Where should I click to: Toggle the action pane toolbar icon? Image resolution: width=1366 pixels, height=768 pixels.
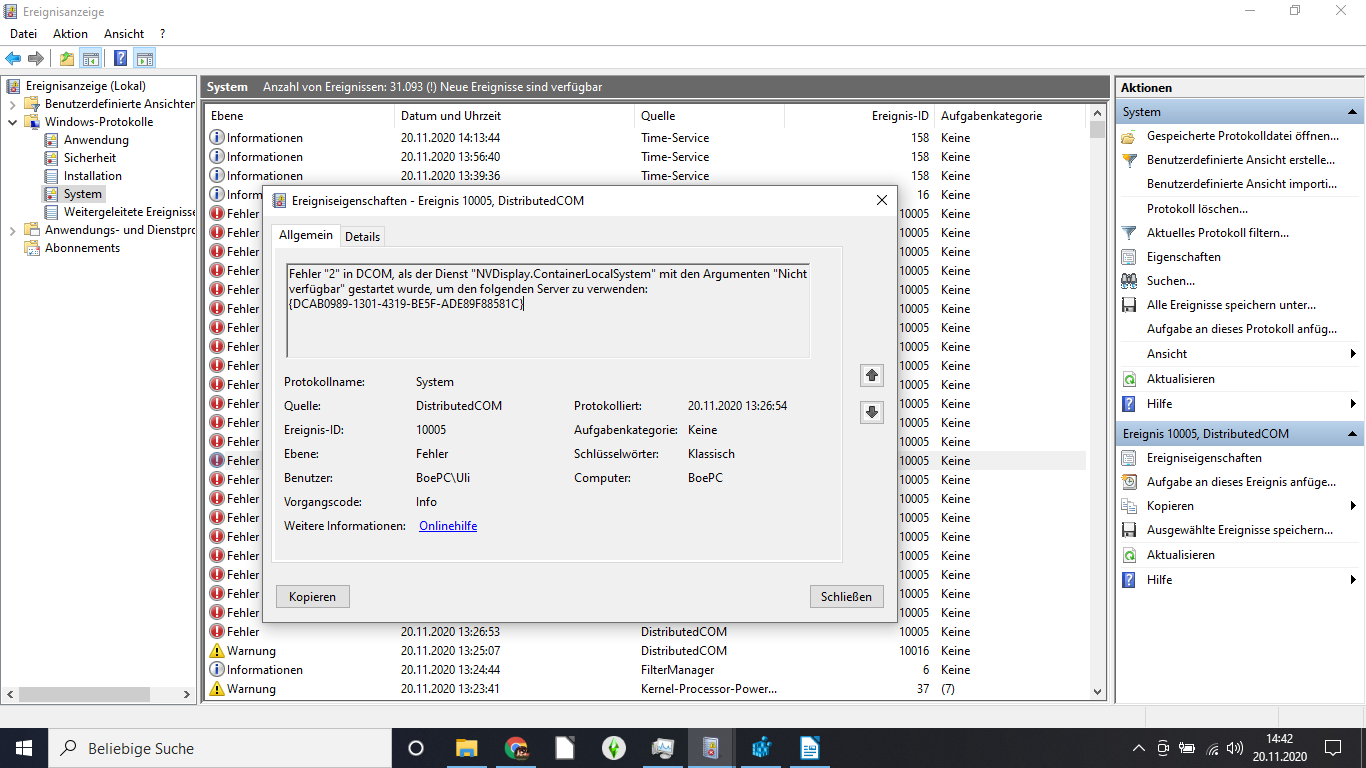tap(144, 58)
